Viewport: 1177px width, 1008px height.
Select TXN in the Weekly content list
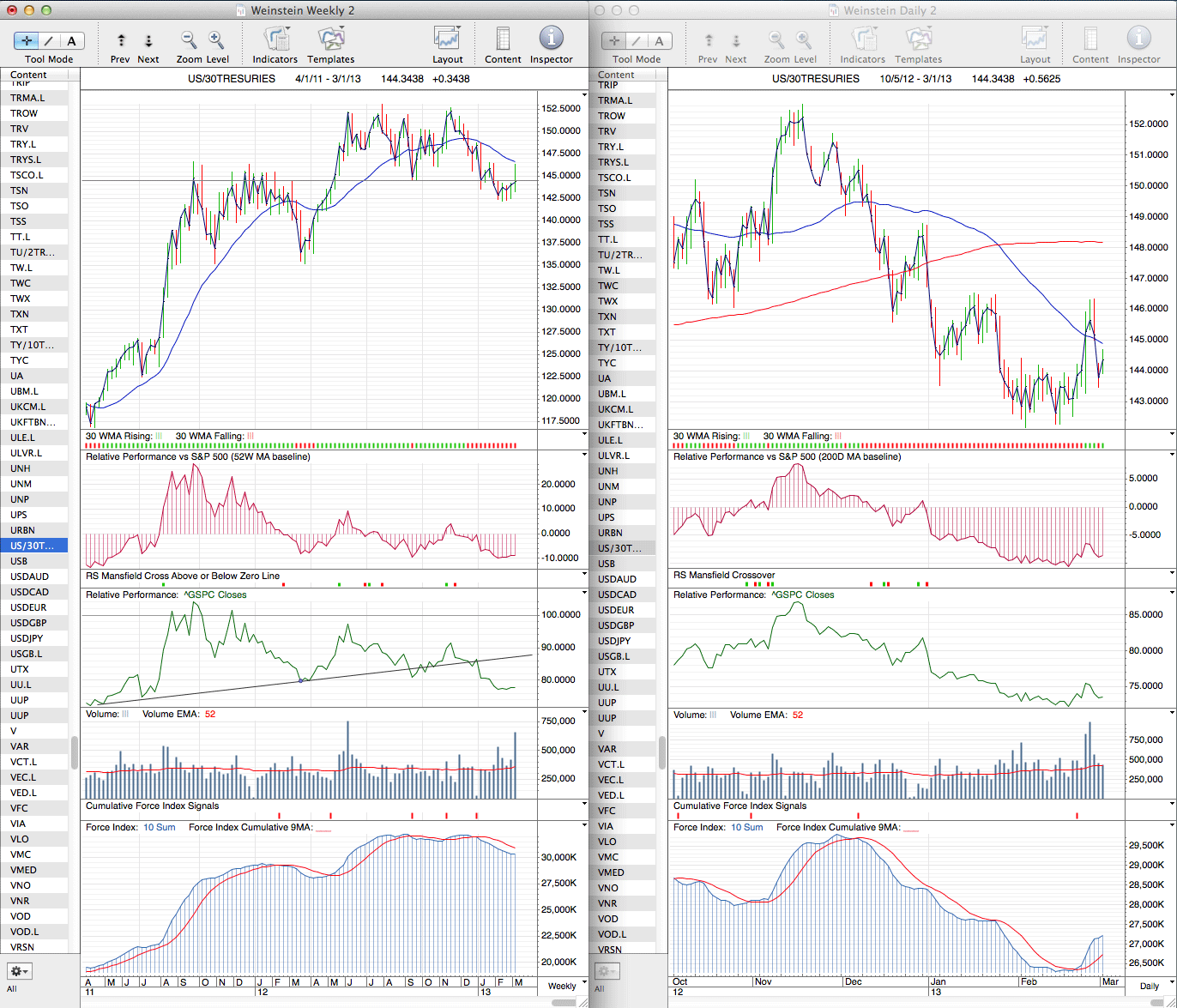coord(20,314)
